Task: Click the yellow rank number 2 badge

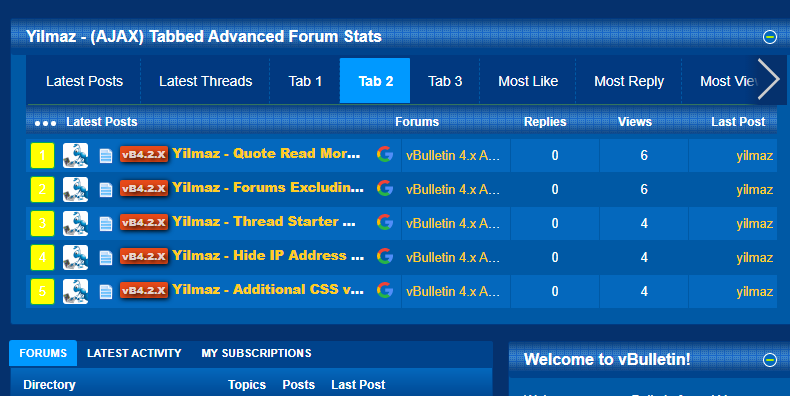Action: pos(42,189)
